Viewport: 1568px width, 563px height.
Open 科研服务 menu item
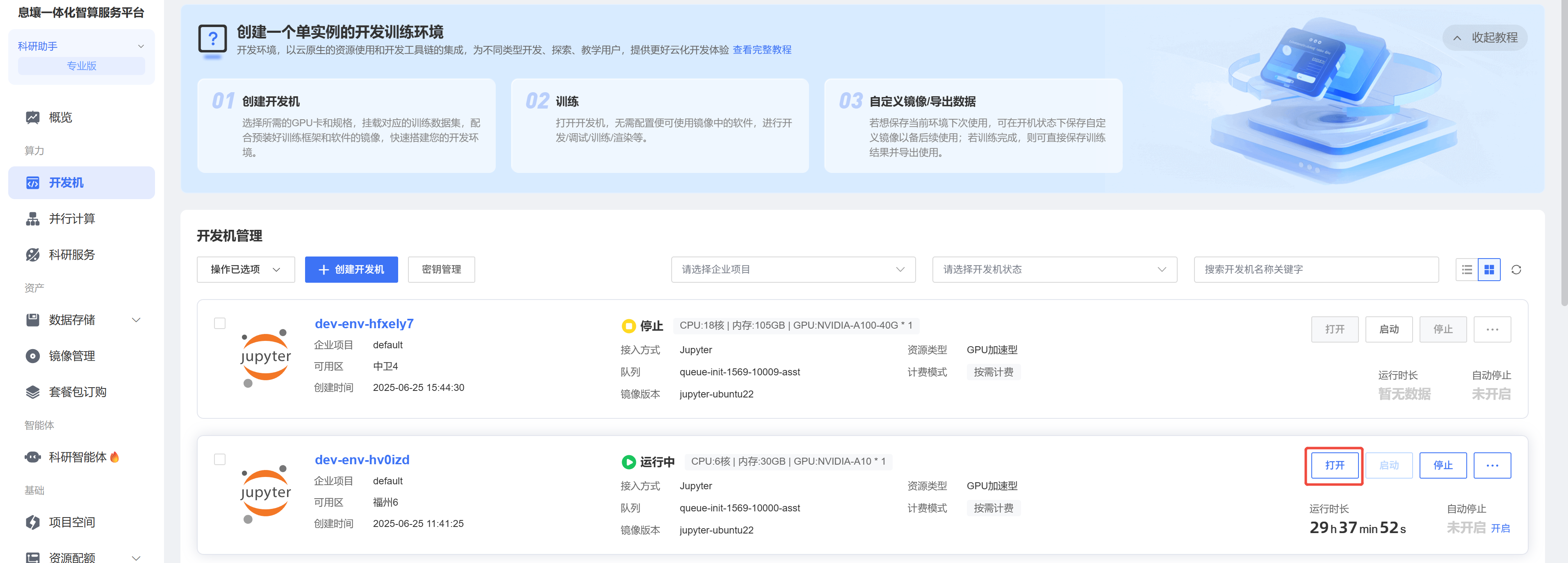coord(82,255)
